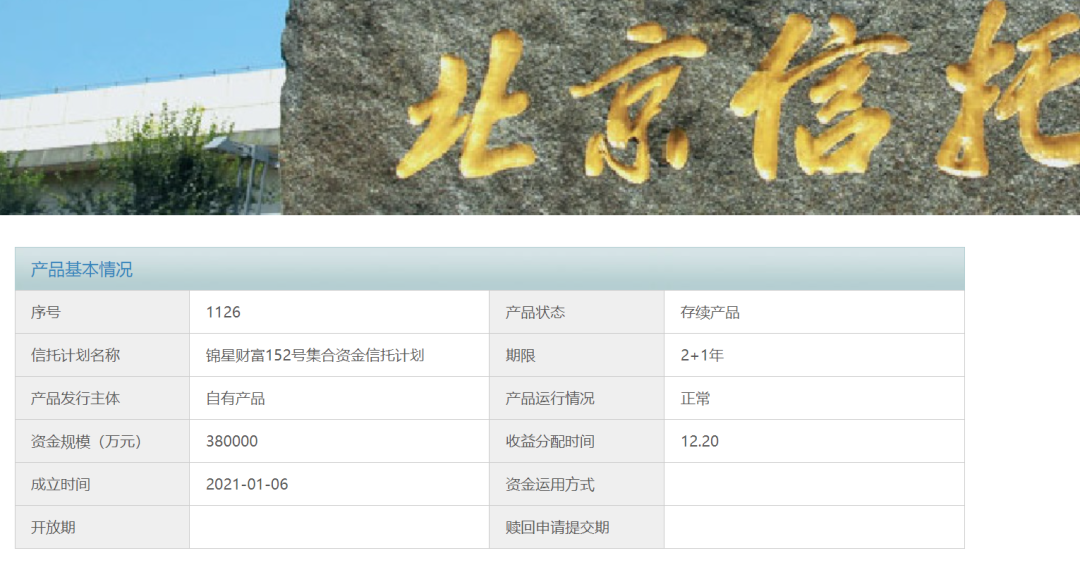Image resolution: width=1080 pixels, height=570 pixels.
Task: Click the 产品状态 label cell
Action: coord(577,313)
